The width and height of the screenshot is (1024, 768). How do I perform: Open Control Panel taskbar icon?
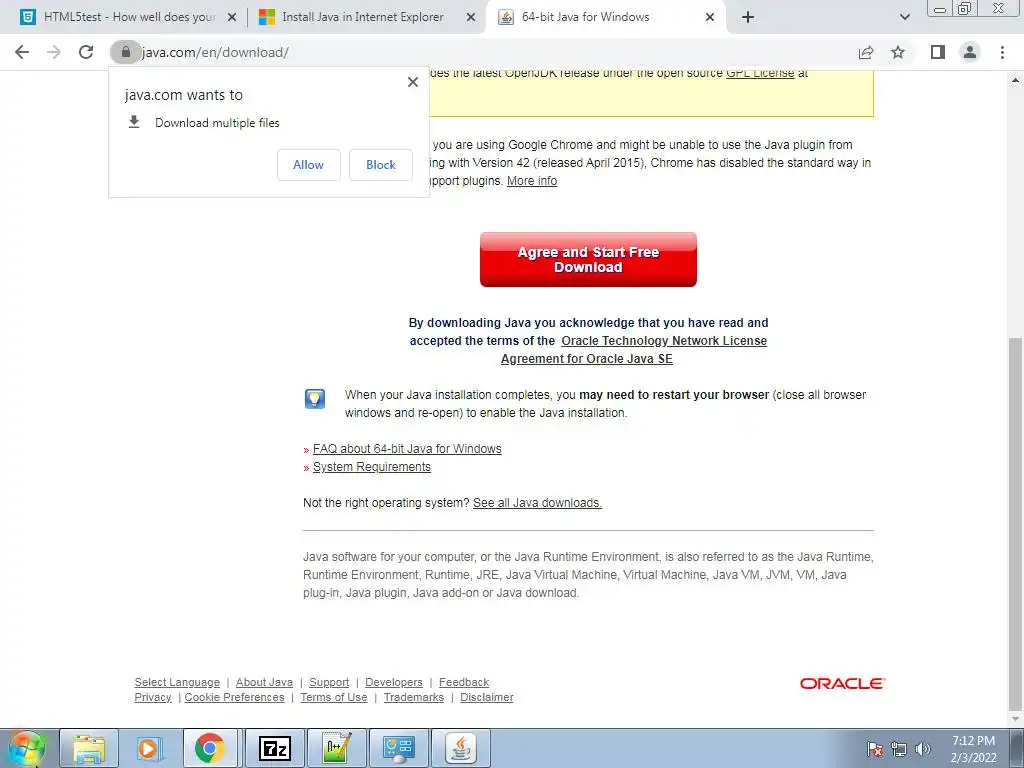(399, 748)
